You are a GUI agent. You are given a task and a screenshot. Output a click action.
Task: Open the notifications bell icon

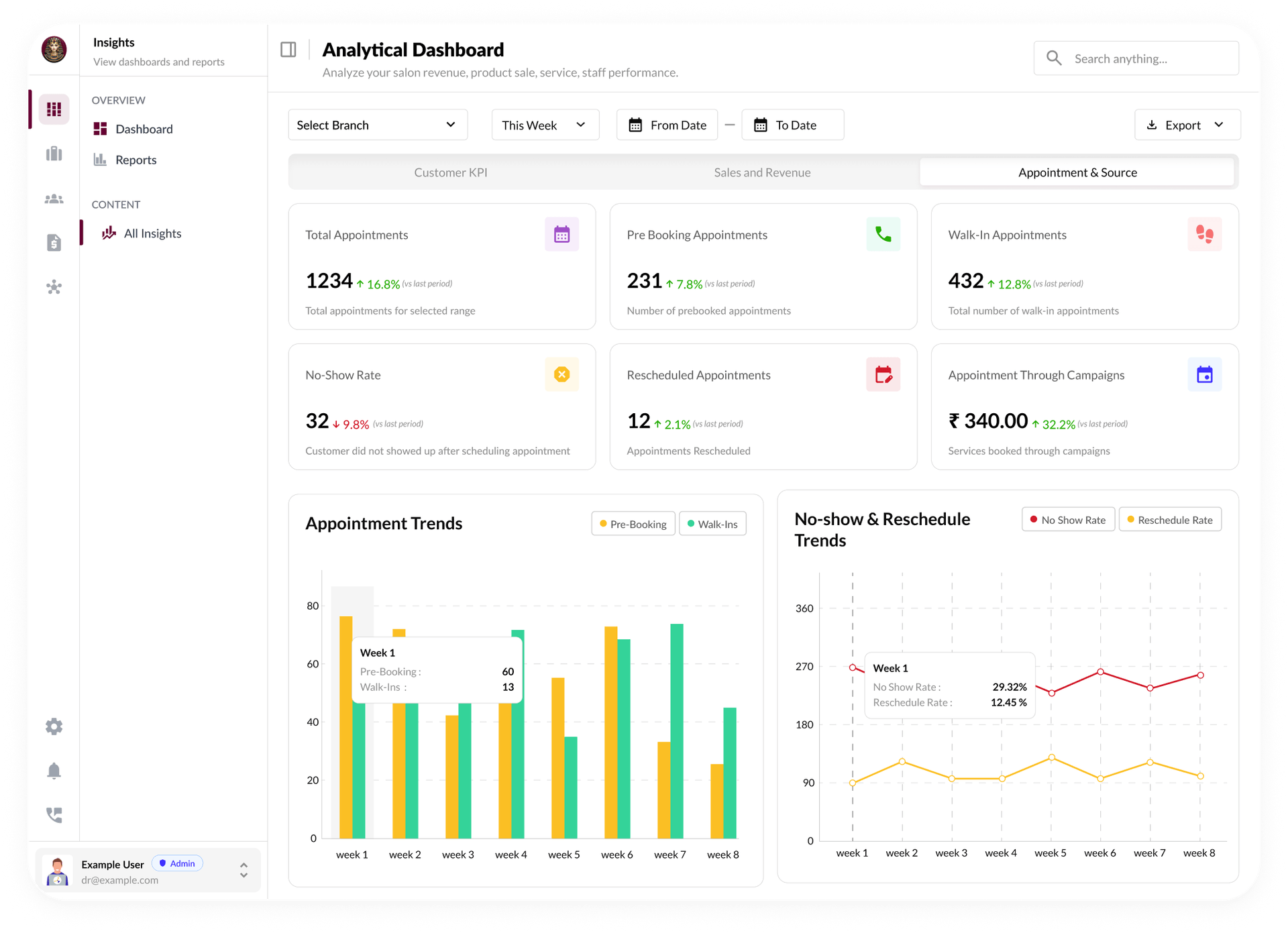pos(54,771)
